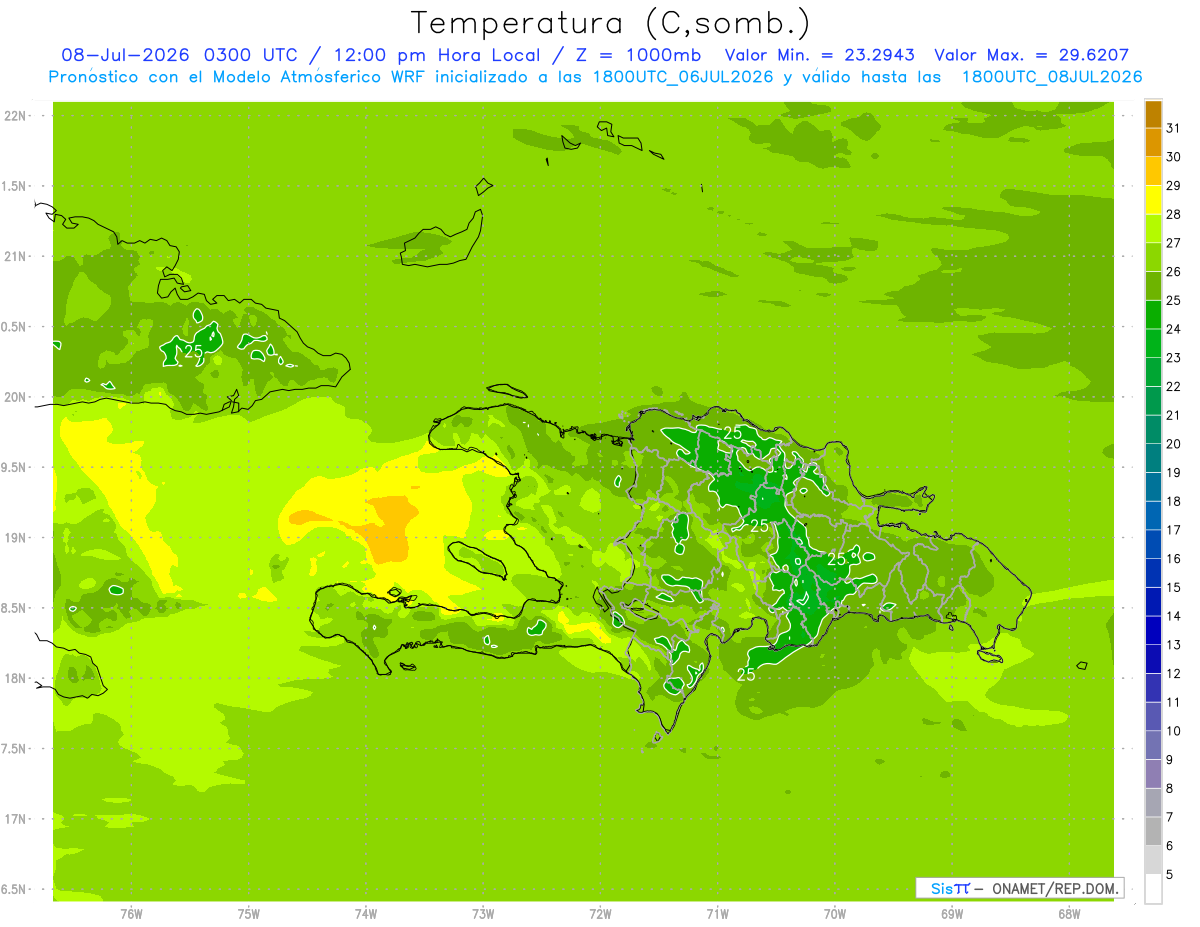Click the "20N" latitude label
1200x927 pixels.
14,397
